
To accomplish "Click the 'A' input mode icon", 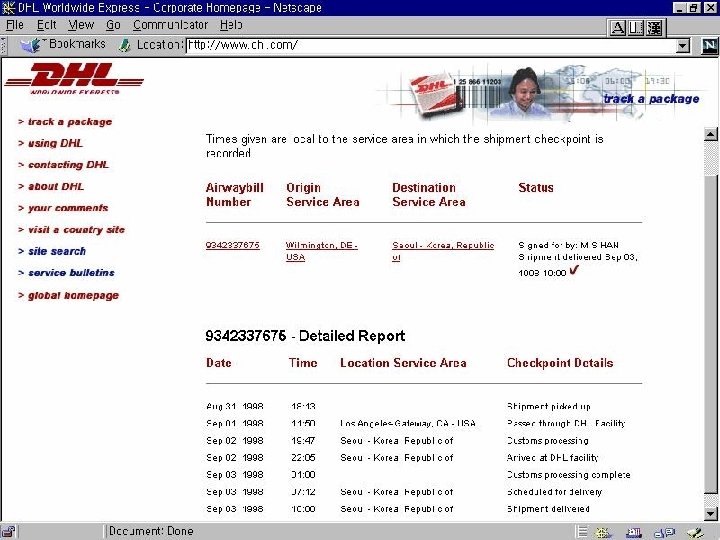I will [617, 28].
